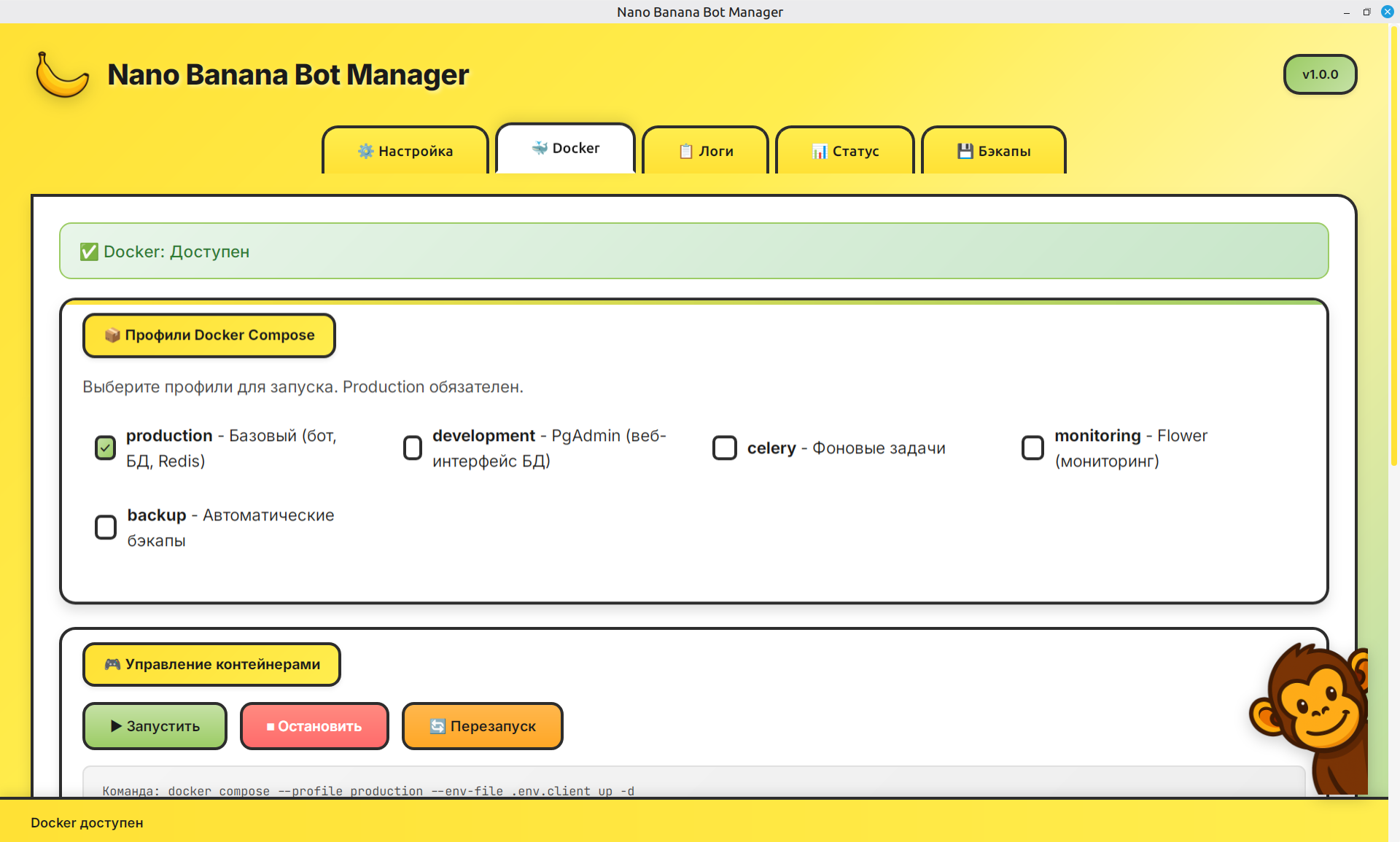Screen dimensions: 1400x842
Task: Switch to the Статус tab
Action: pos(846,151)
